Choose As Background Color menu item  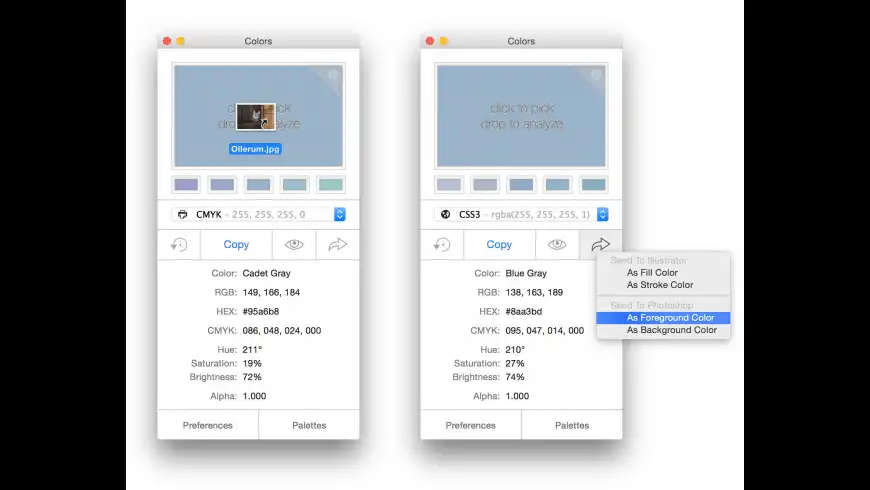tap(663, 330)
